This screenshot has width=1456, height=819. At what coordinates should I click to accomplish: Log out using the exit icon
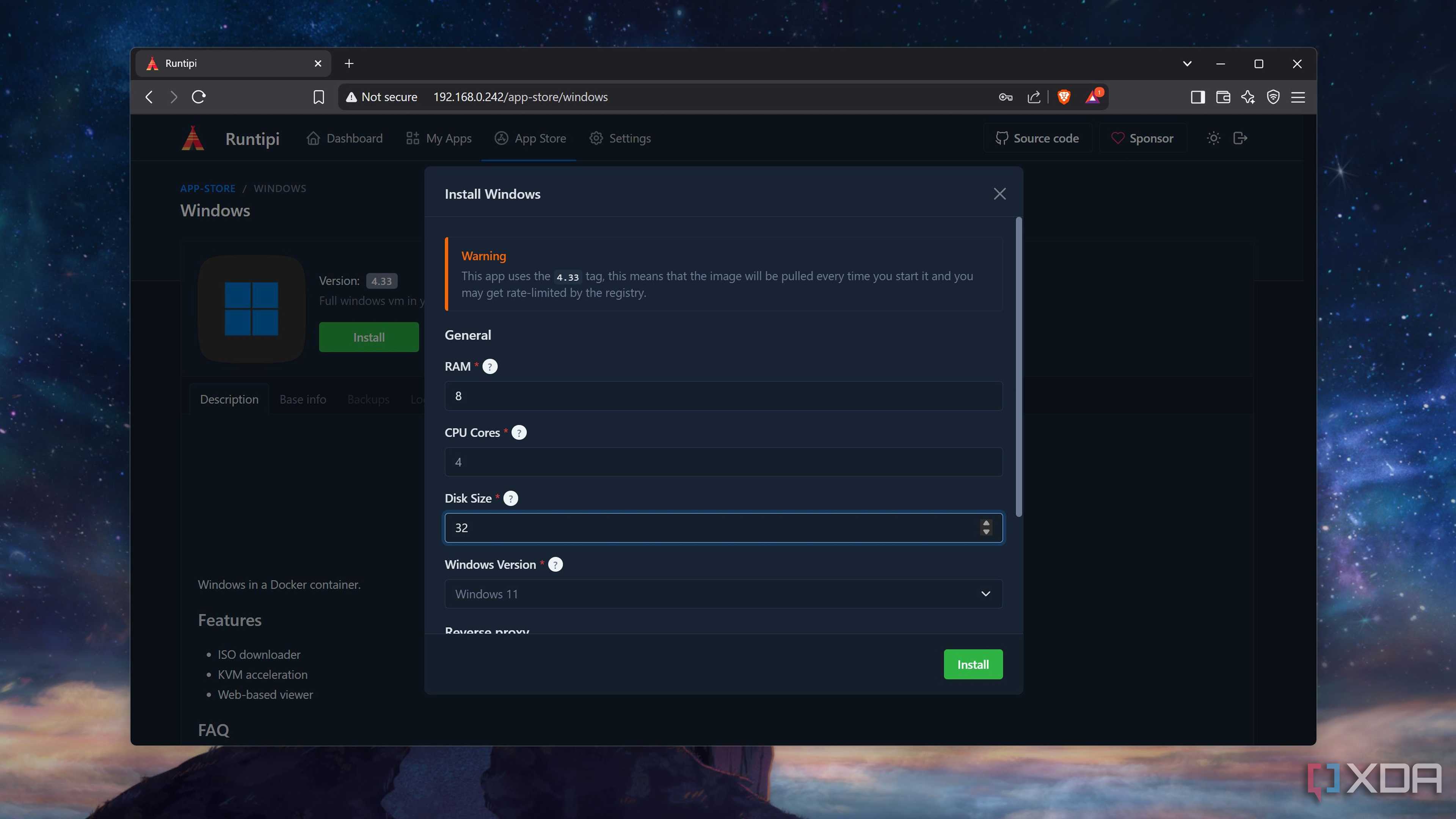[1240, 138]
